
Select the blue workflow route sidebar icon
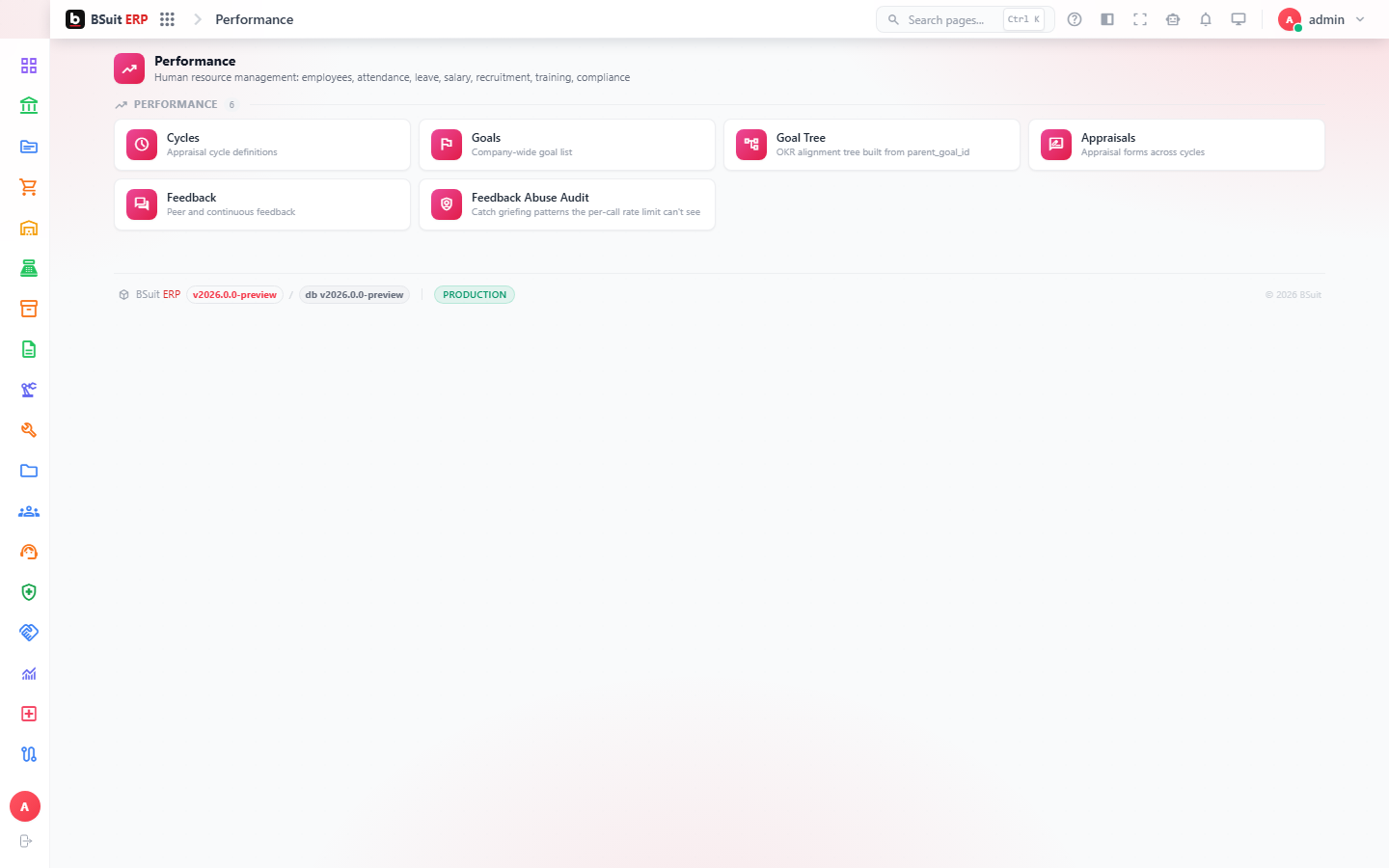click(29, 754)
